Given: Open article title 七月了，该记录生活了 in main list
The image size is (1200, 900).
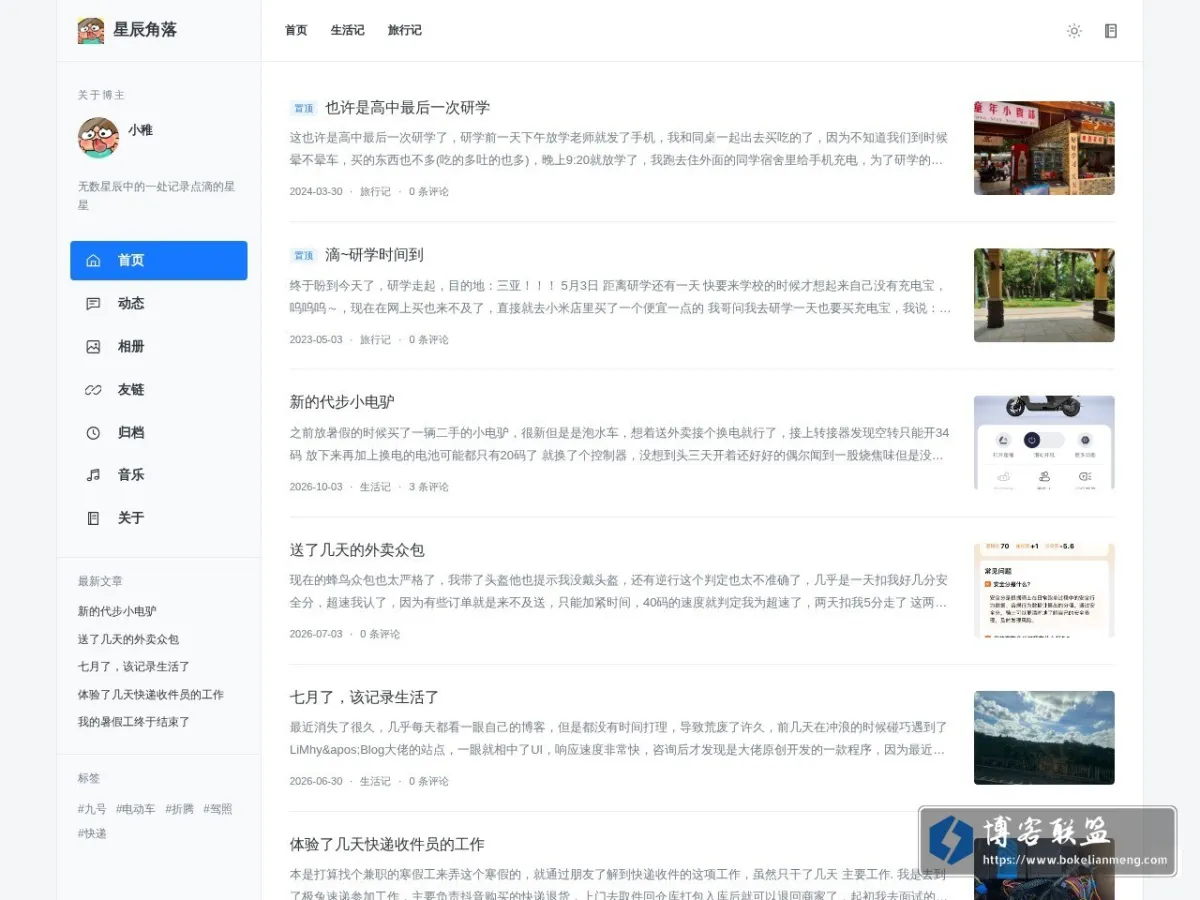Looking at the screenshot, I should point(364,697).
